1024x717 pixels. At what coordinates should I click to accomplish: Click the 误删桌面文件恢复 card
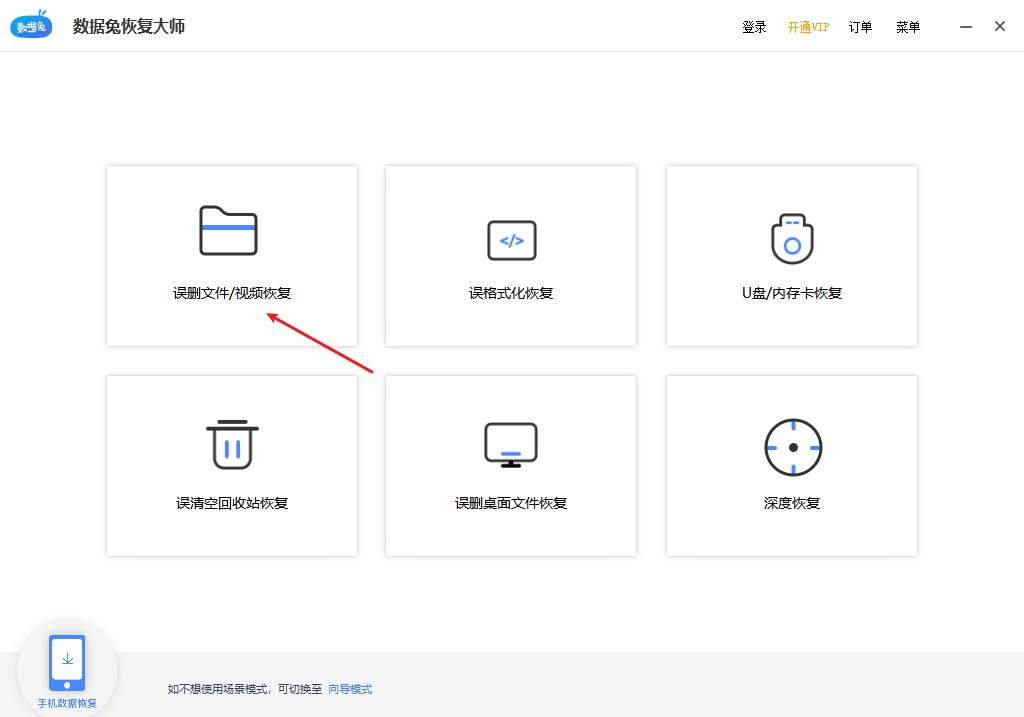510,466
